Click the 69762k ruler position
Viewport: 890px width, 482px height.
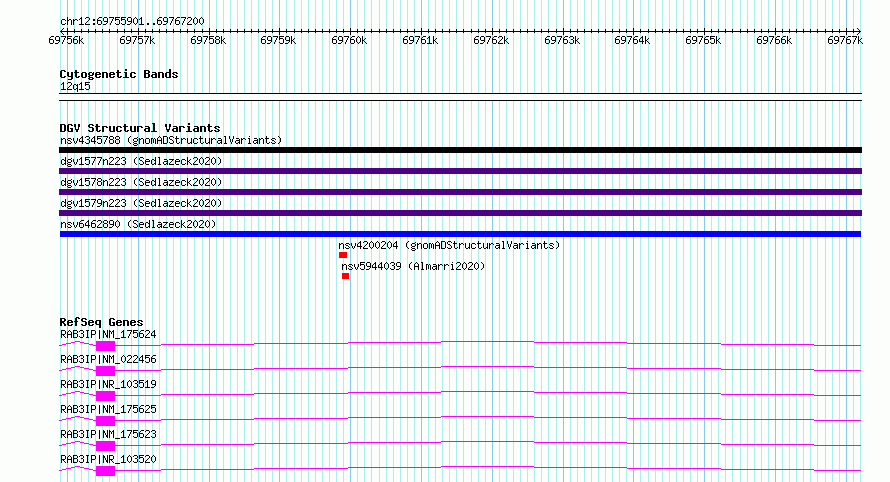click(491, 40)
